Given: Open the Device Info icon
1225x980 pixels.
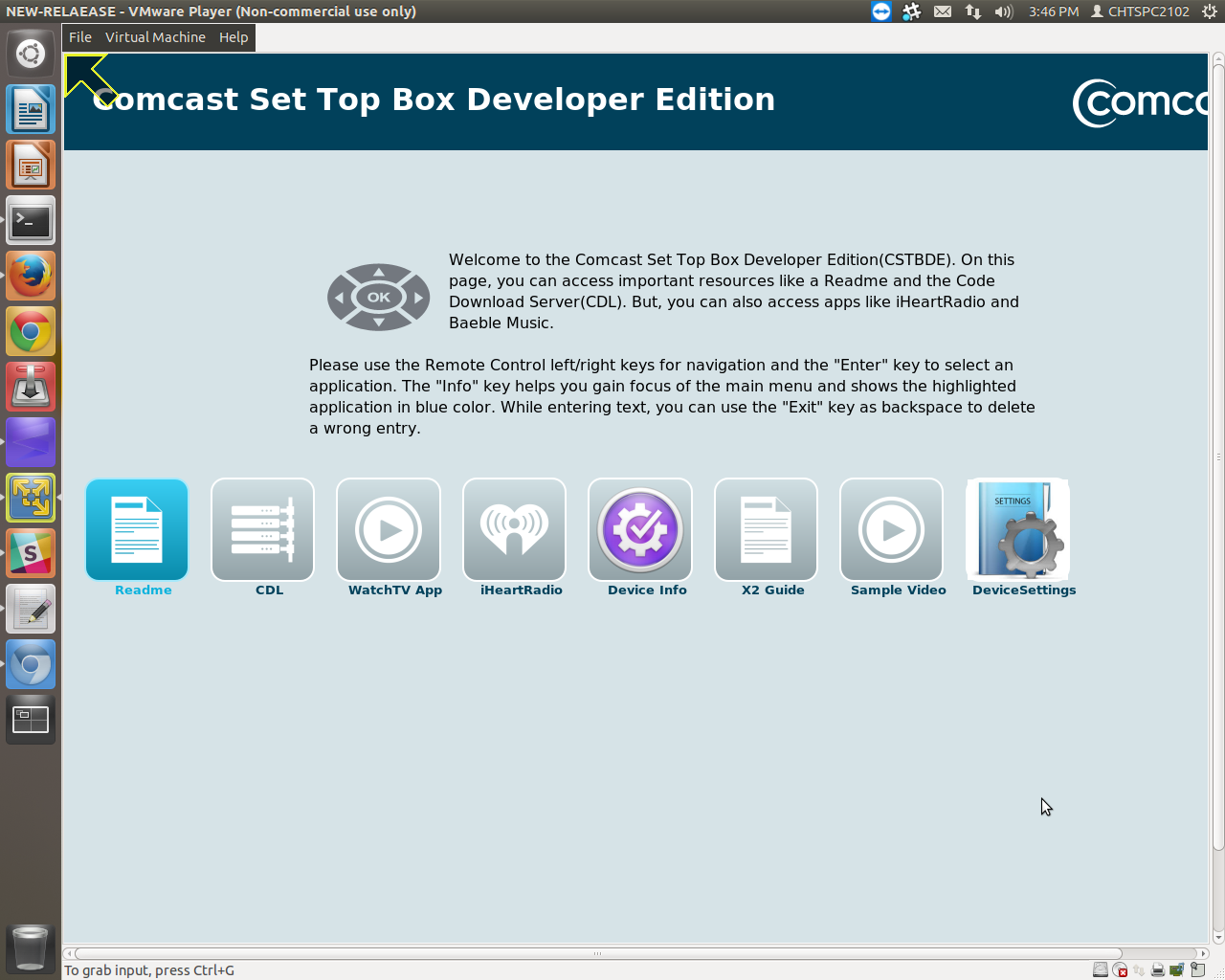Looking at the screenshot, I should (640, 529).
